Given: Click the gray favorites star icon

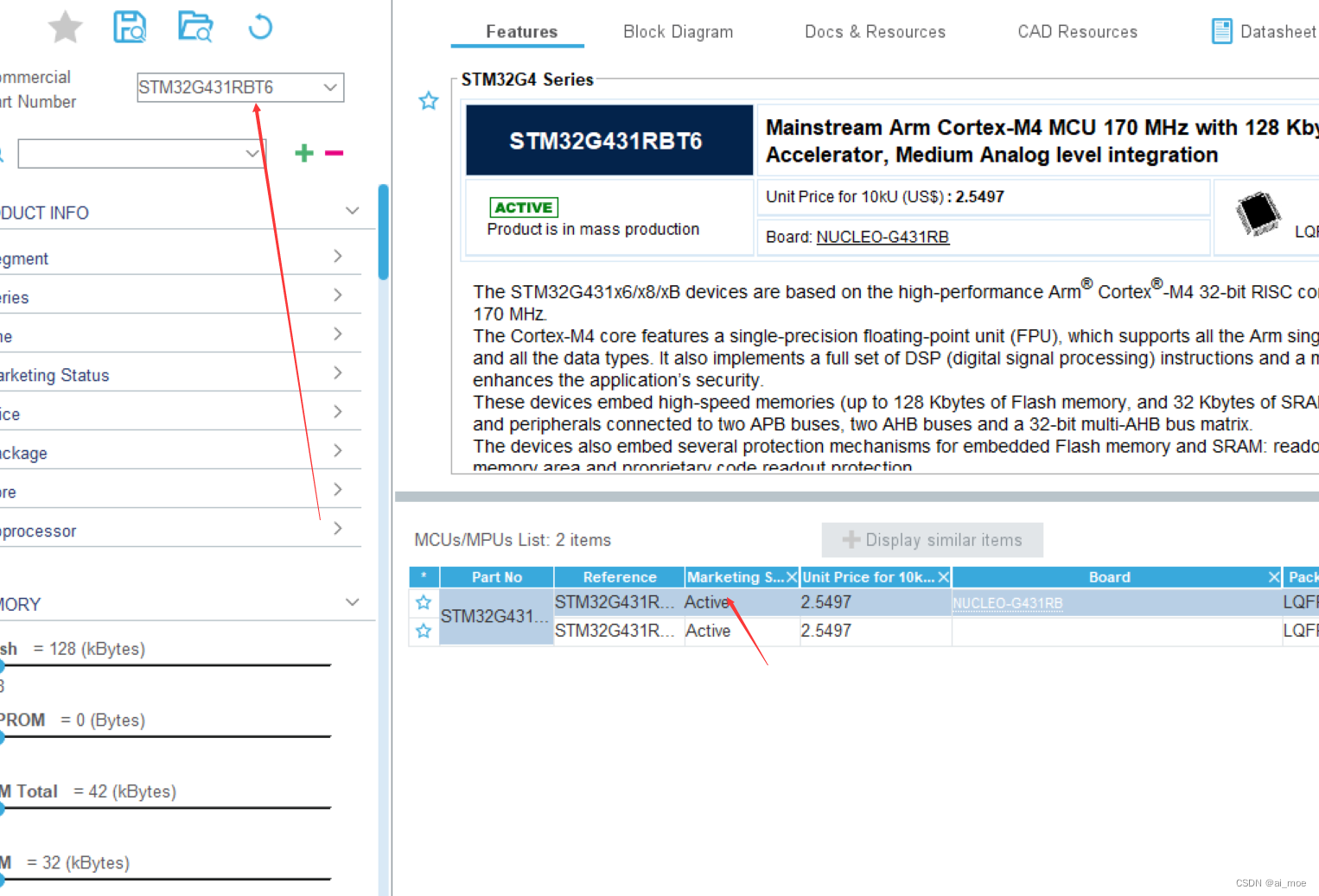Looking at the screenshot, I should pyautogui.click(x=65, y=27).
